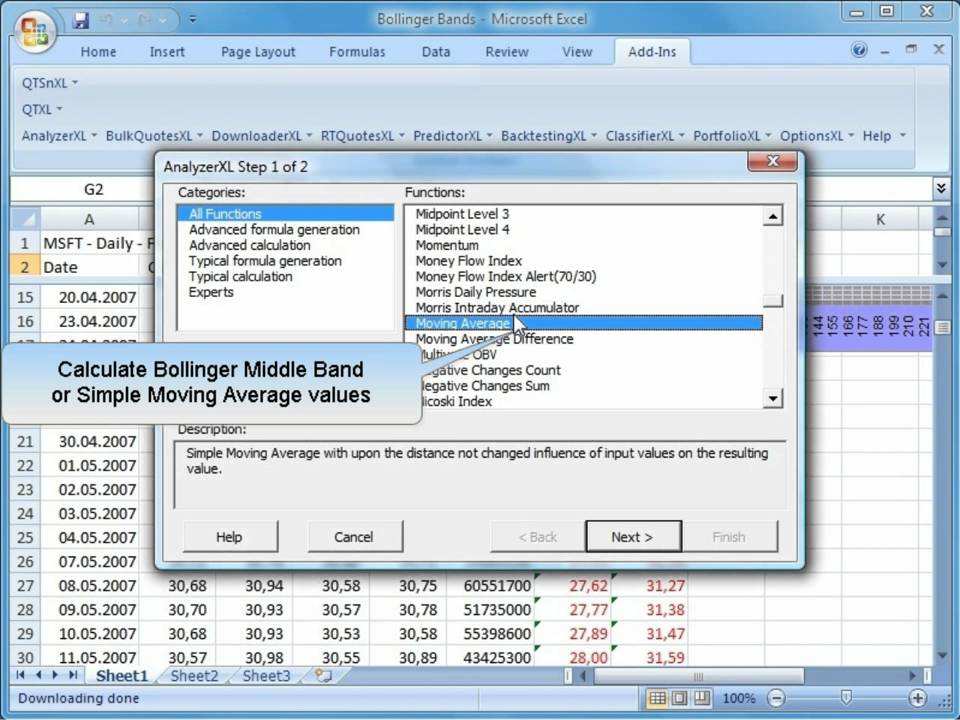Switch to the Formulas tab
960x720 pixels.
(x=357, y=52)
